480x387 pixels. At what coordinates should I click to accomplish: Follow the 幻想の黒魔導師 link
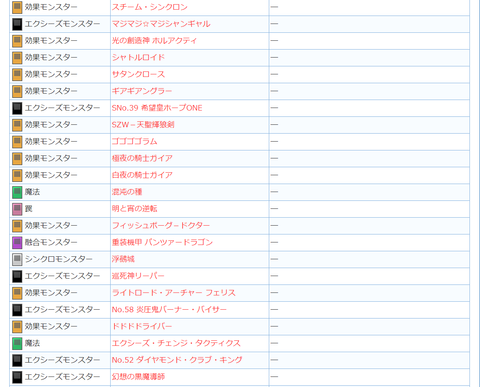tap(138, 377)
